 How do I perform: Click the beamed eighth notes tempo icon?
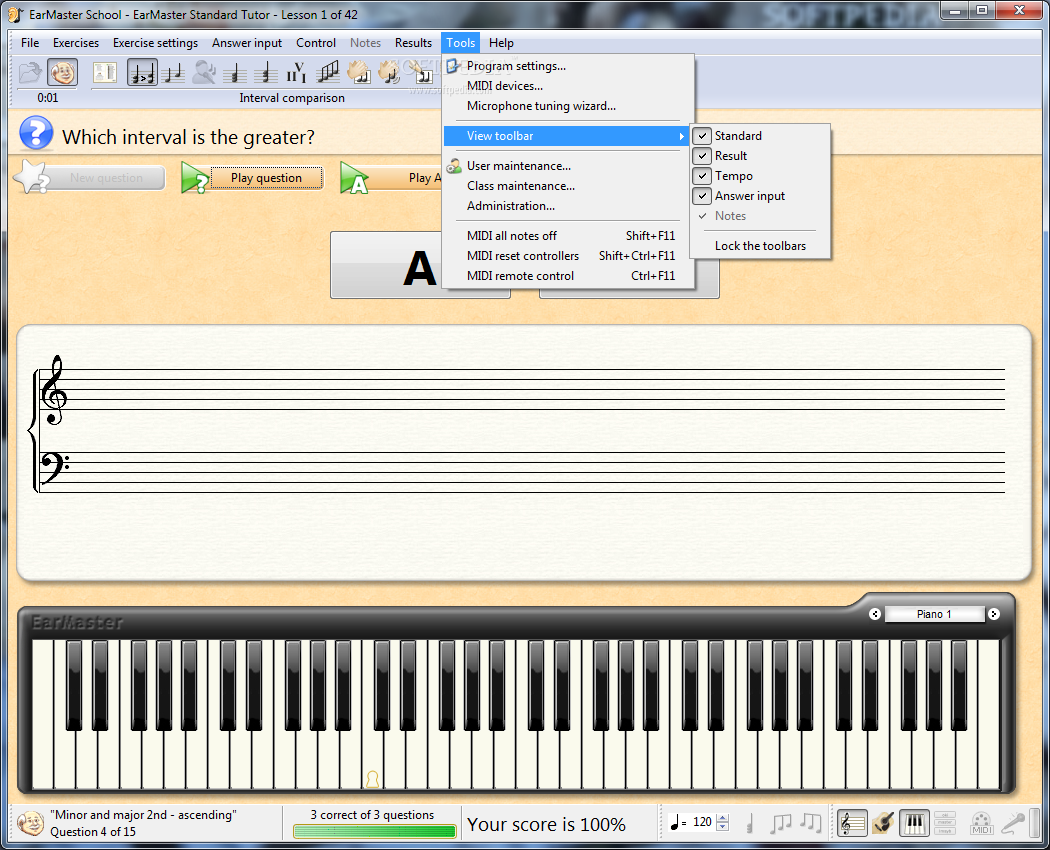[x=781, y=823]
